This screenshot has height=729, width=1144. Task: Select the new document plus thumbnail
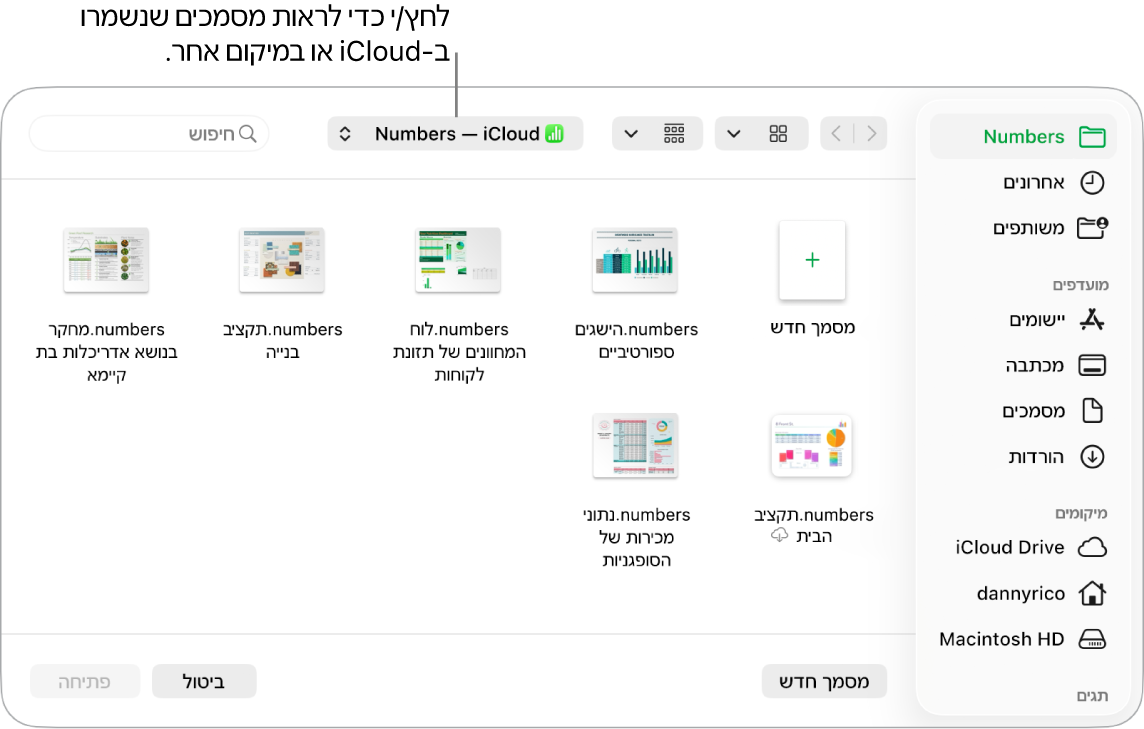pos(812,260)
